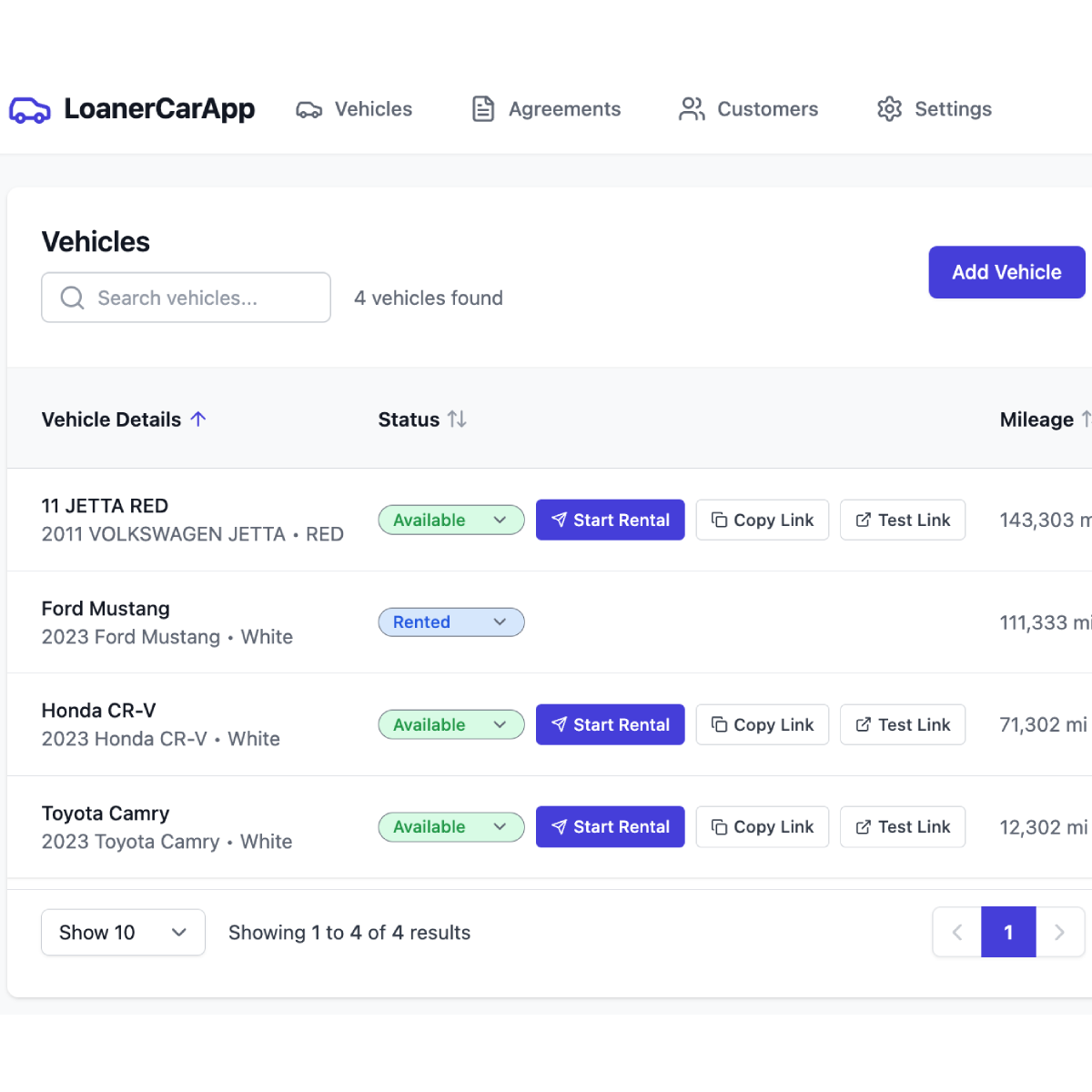Screen dimensions: 1092x1092
Task: Open the Rented status dropdown for Ford Mustang
Action: [451, 622]
